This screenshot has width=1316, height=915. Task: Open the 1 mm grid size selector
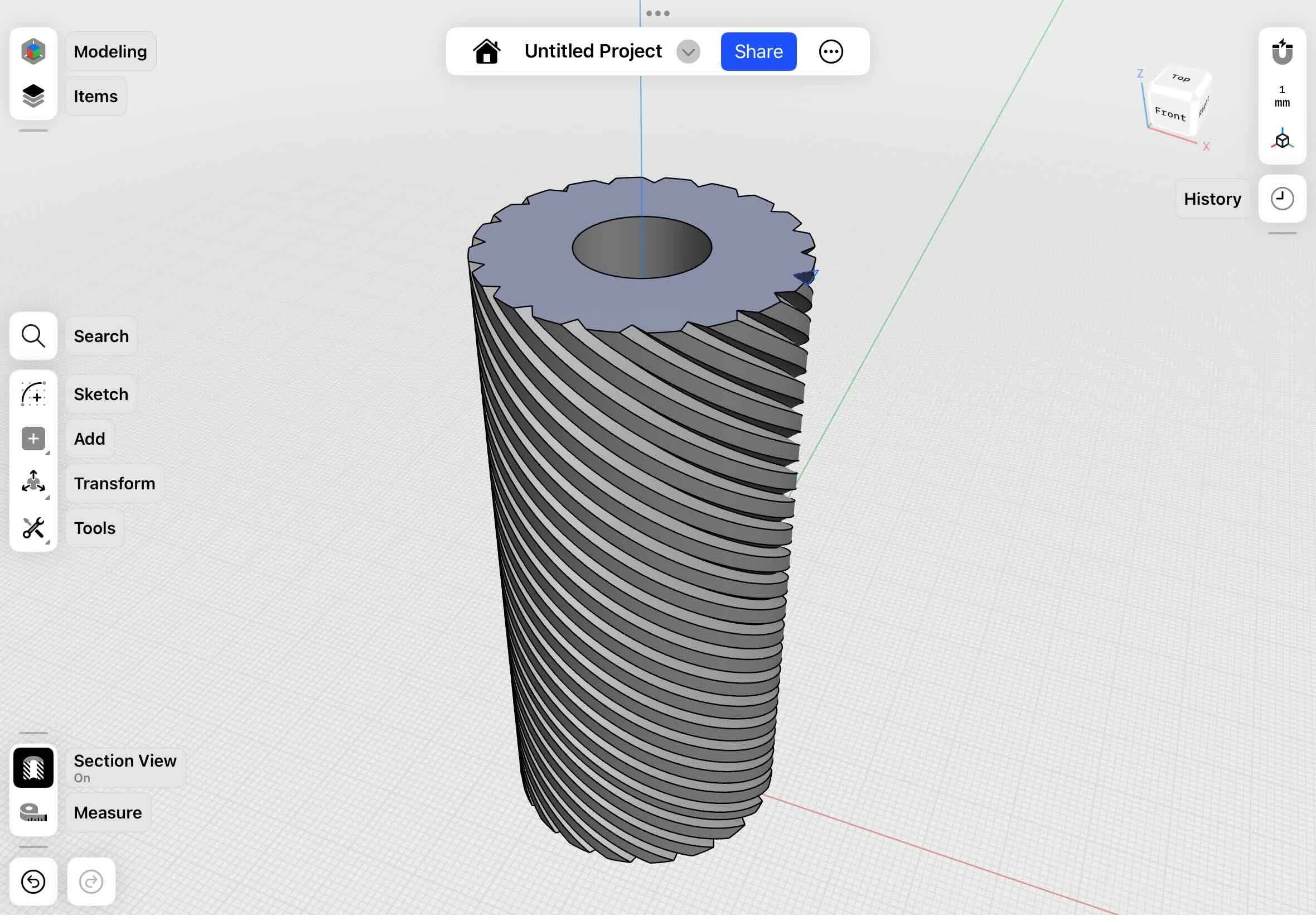tap(1281, 97)
